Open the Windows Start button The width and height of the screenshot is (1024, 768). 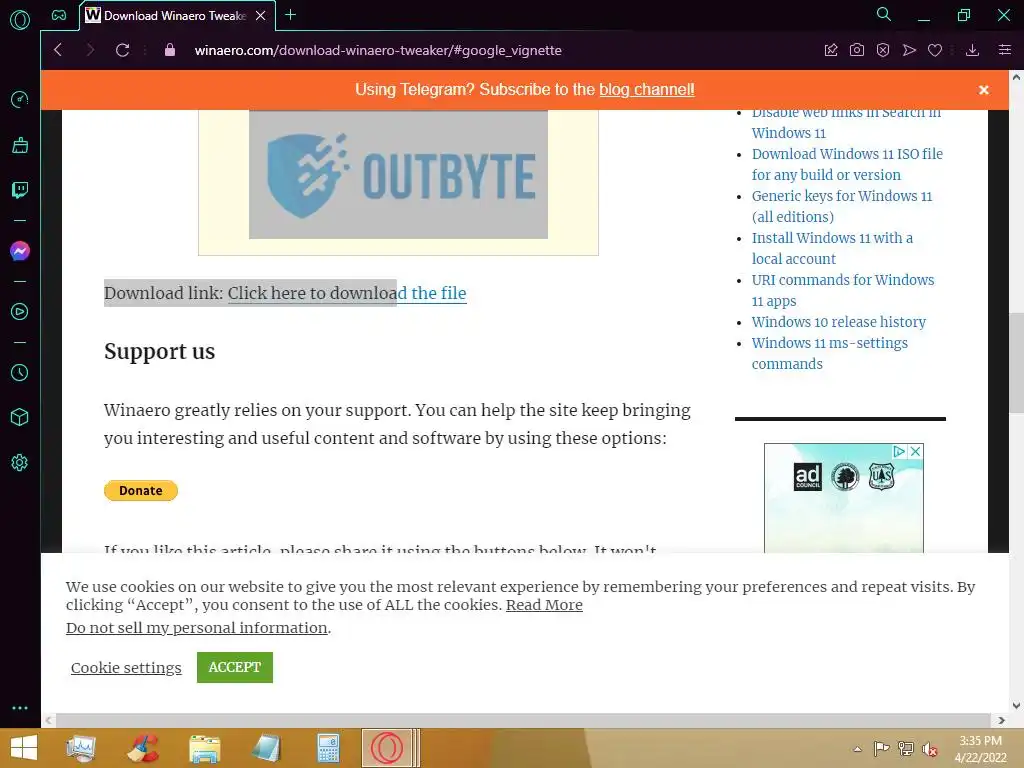point(24,748)
